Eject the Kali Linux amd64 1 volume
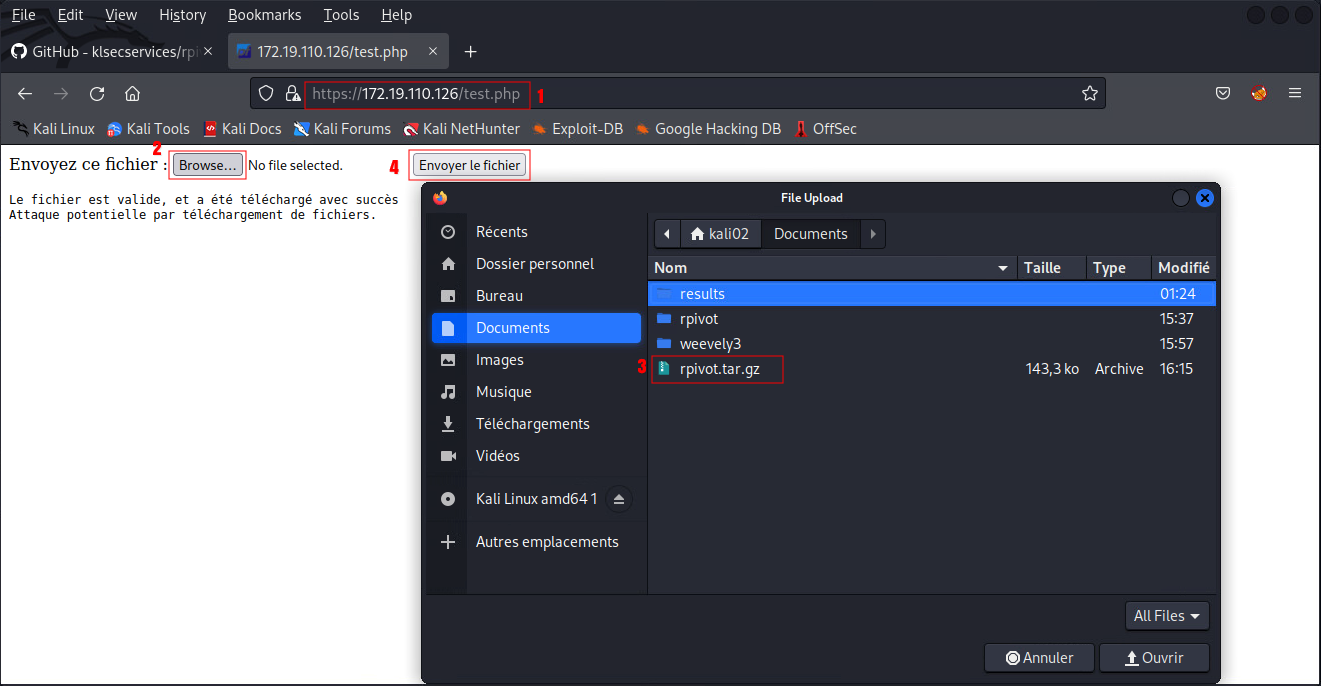This screenshot has width=1321, height=686. [x=618, y=499]
